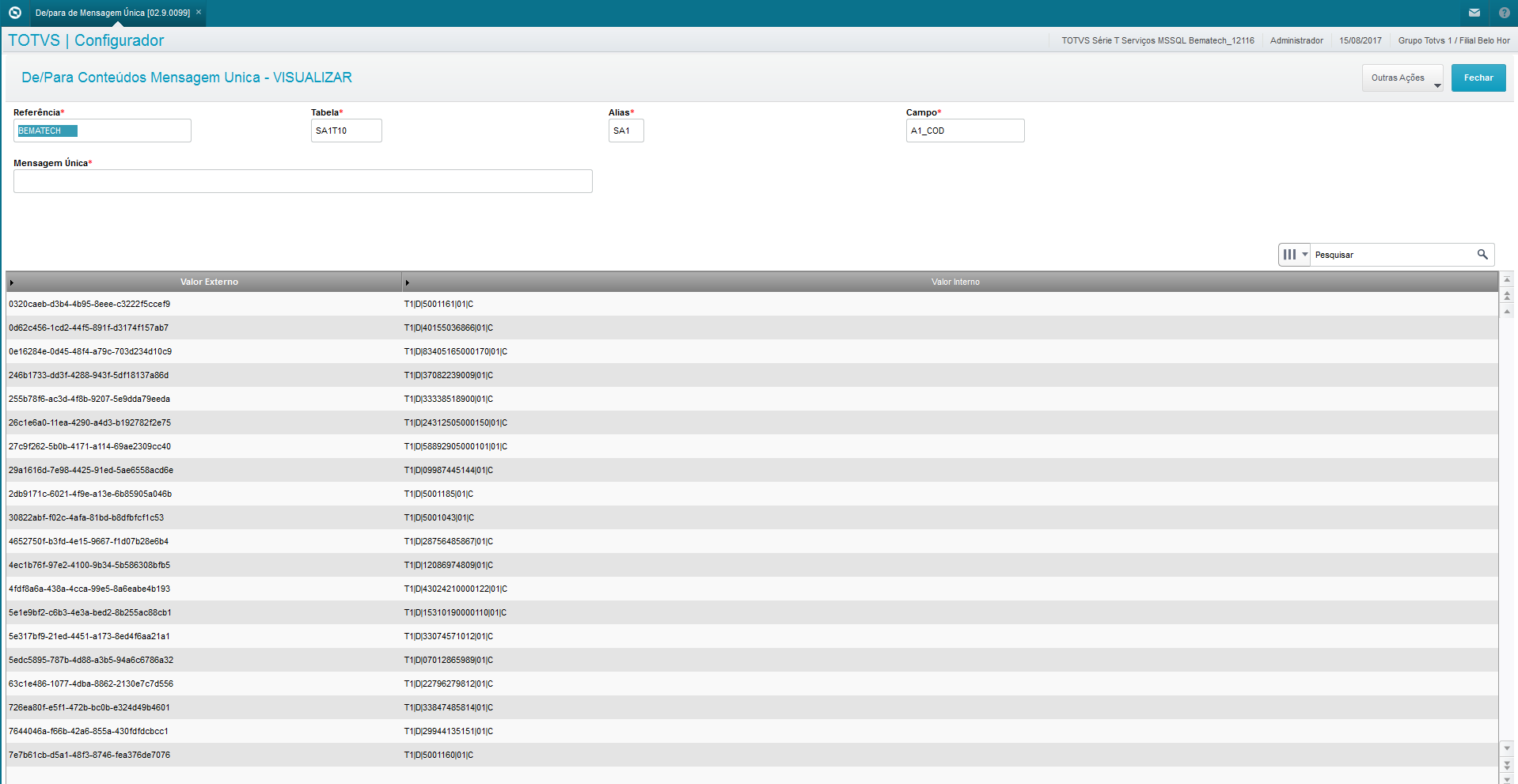Open the help question-mark icon top right
The height and width of the screenshot is (784, 1518).
[1504, 13]
